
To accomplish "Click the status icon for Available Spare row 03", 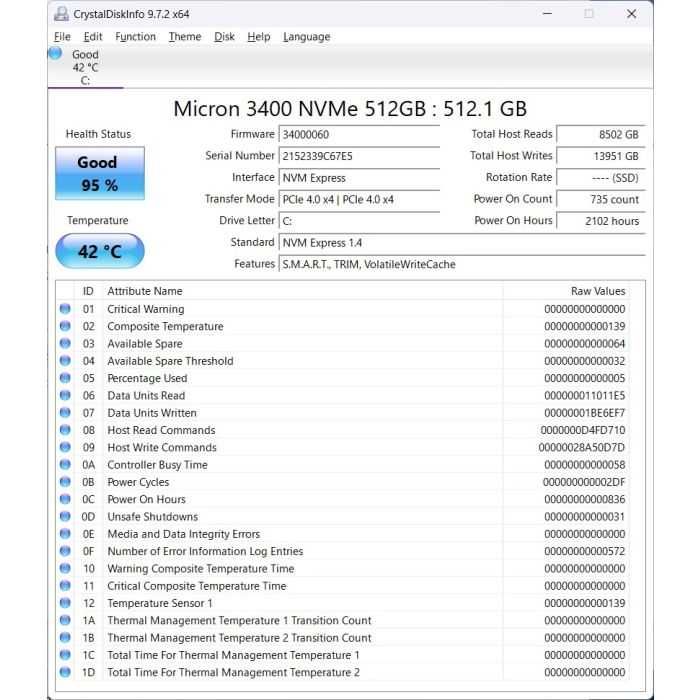I will [x=65, y=343].
